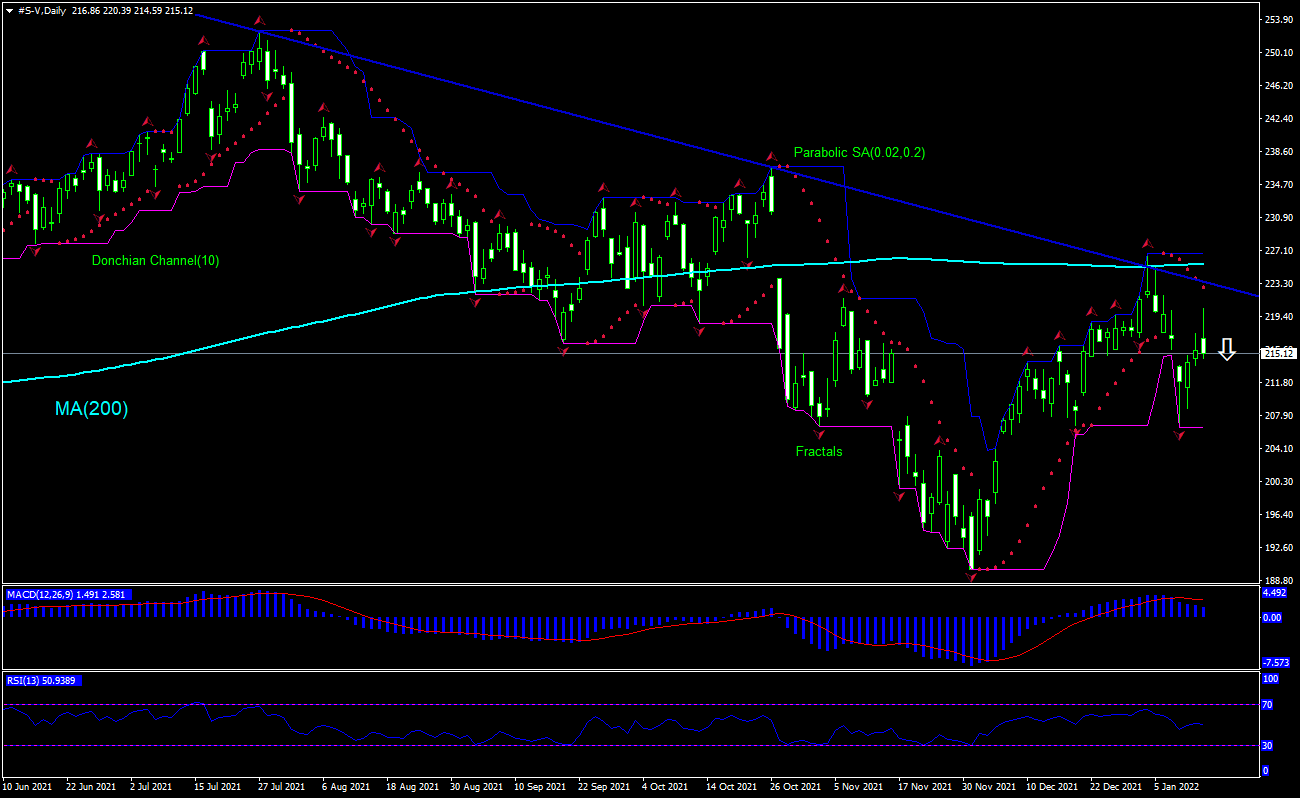The width and height of the screenshot is (1300, 798).
Task: Click the Fractals label
Action: (819, 451)
